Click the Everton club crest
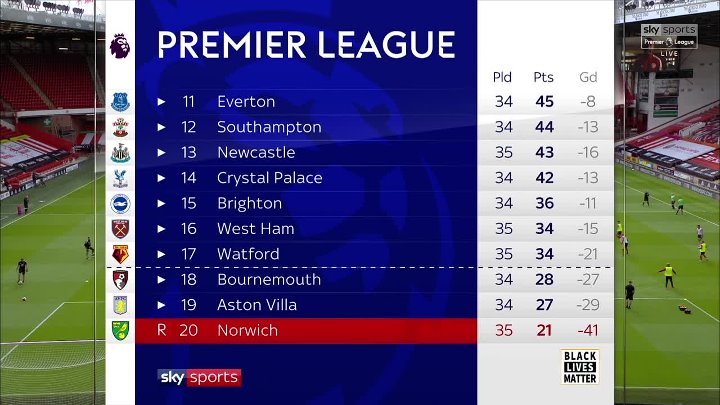 pyautogui.click(x=120, y=102)
